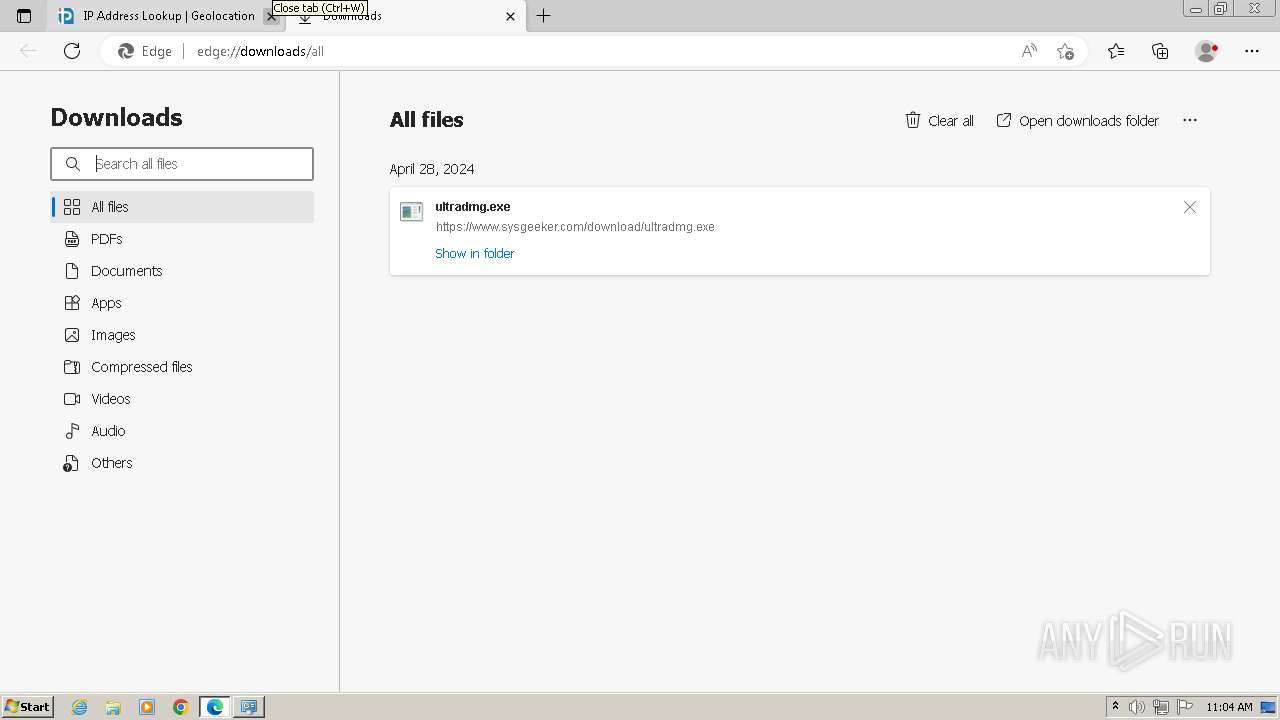Click the April 28, 2024 date heading
The height and width of the screenshot is (720, 1280).
432,169
